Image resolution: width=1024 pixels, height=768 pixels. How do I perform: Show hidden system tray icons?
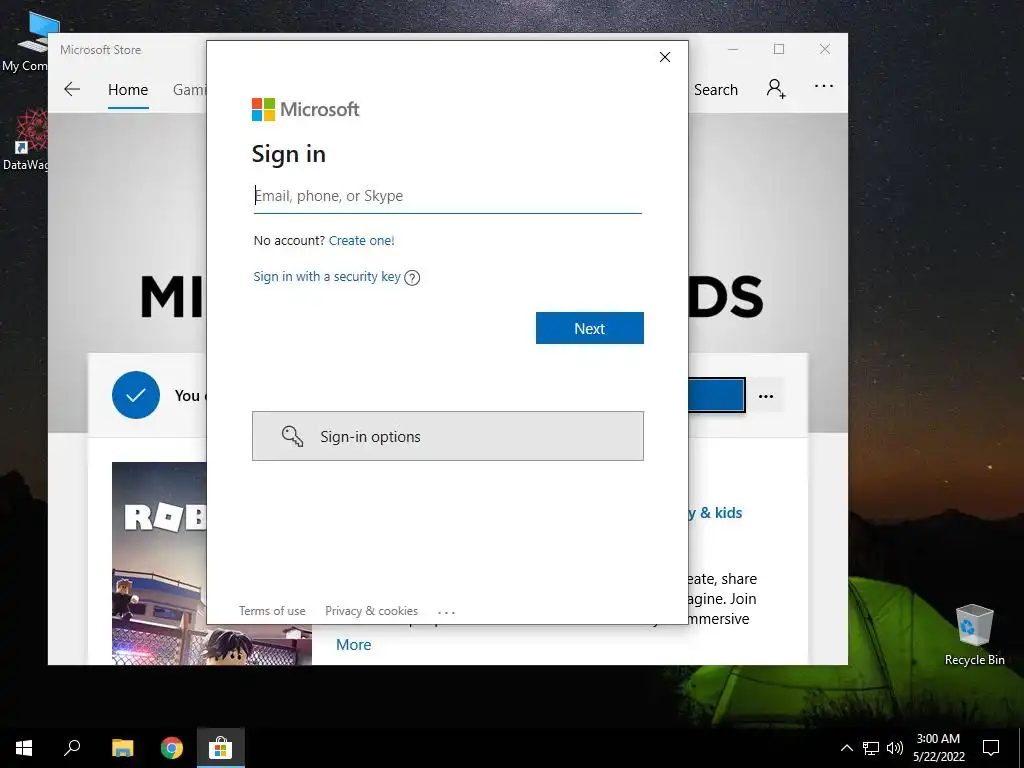tap(846, 748)
